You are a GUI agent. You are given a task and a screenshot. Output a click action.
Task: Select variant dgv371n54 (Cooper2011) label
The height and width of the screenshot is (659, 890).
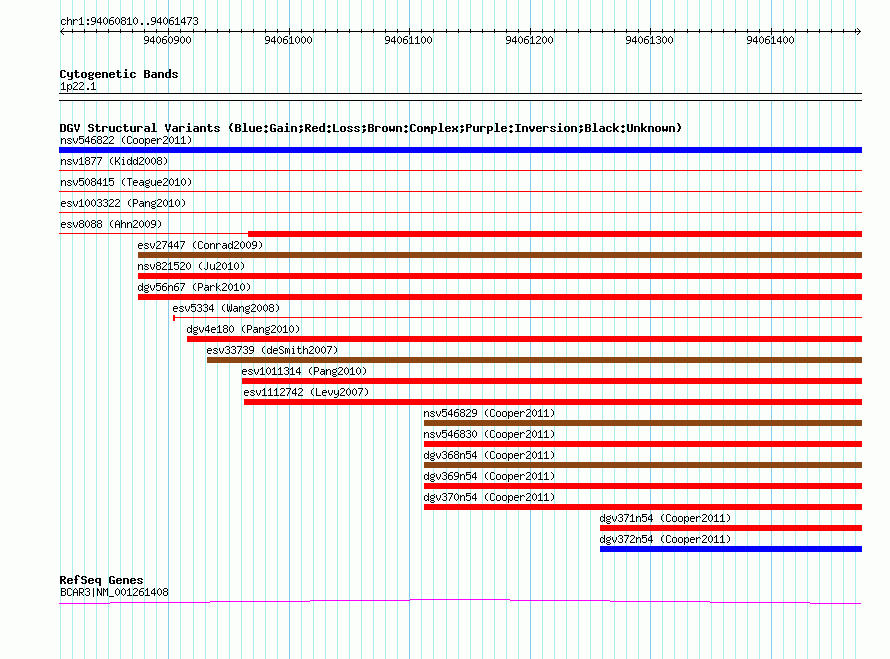[x=665, y=518]
